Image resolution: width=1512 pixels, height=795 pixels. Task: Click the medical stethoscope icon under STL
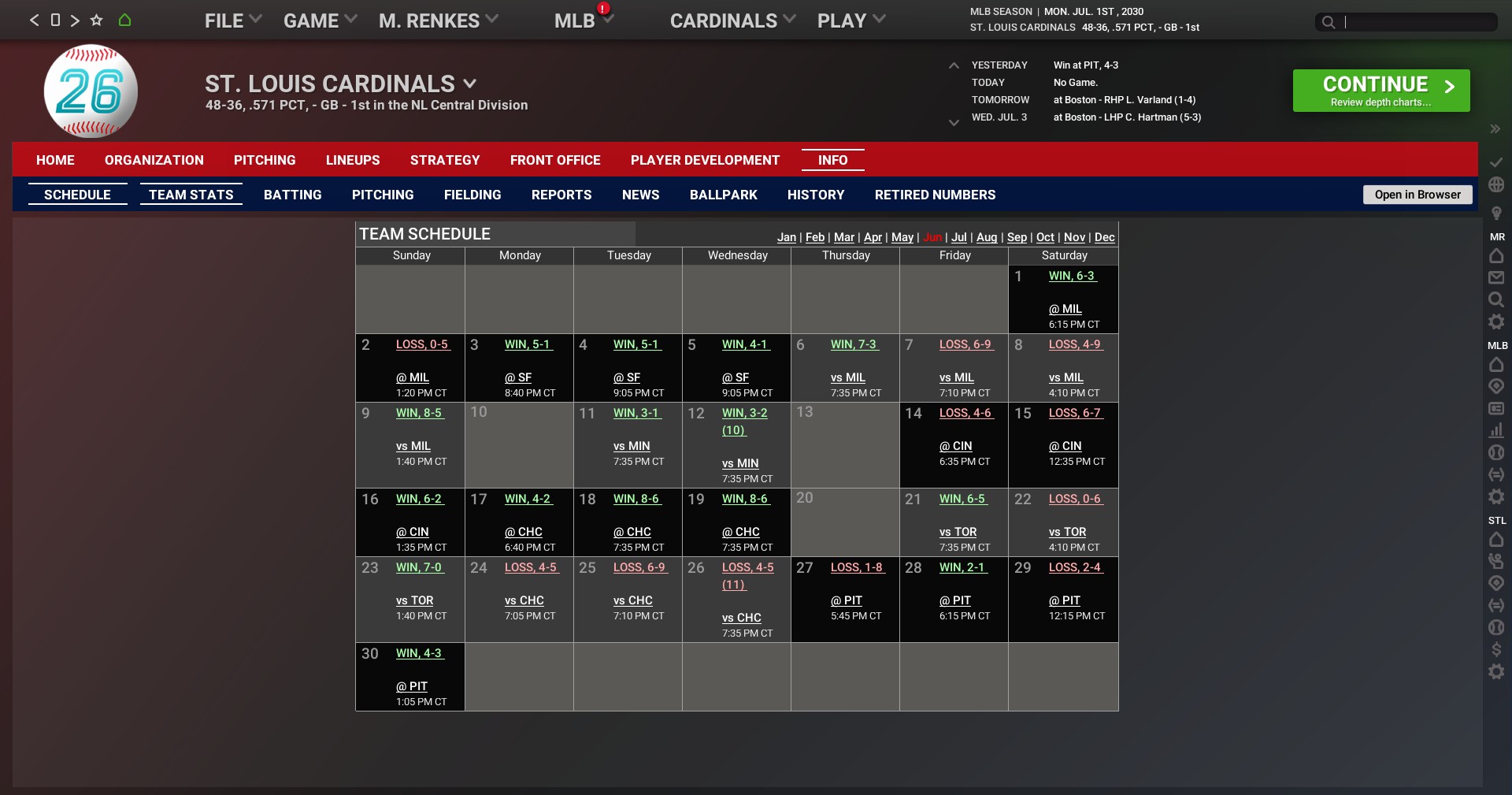[x=1496, y=561]
